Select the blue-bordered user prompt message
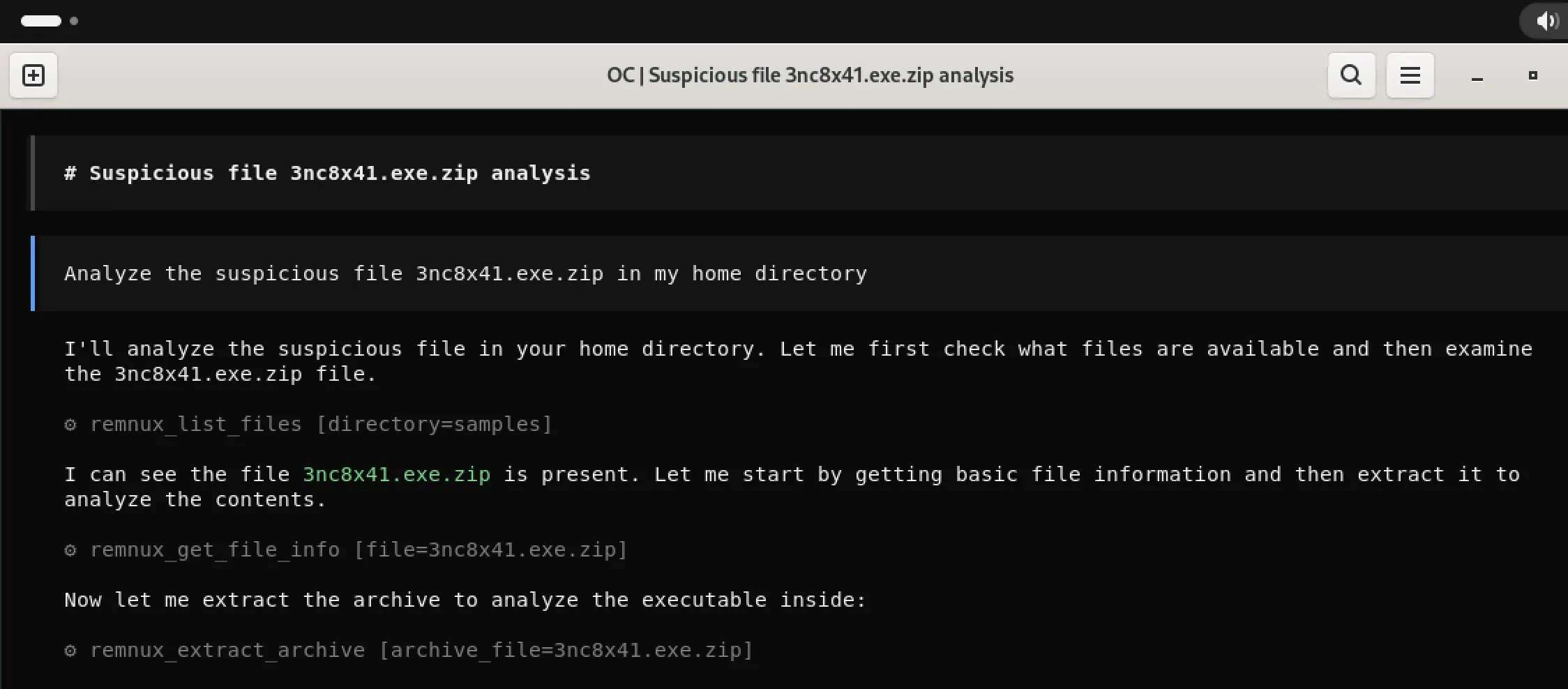Viewport: 1568px width, 689px height. click(x=465, y=273)
